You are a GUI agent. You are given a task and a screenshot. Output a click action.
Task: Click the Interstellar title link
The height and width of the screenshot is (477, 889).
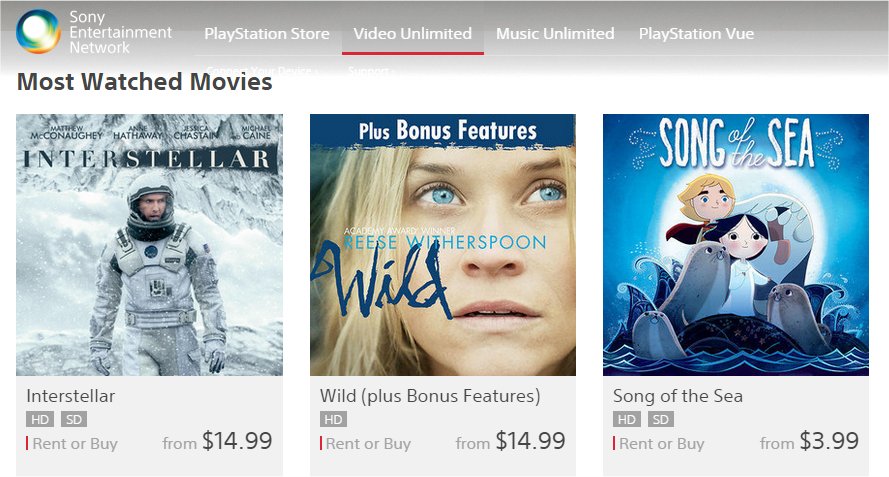71,396
